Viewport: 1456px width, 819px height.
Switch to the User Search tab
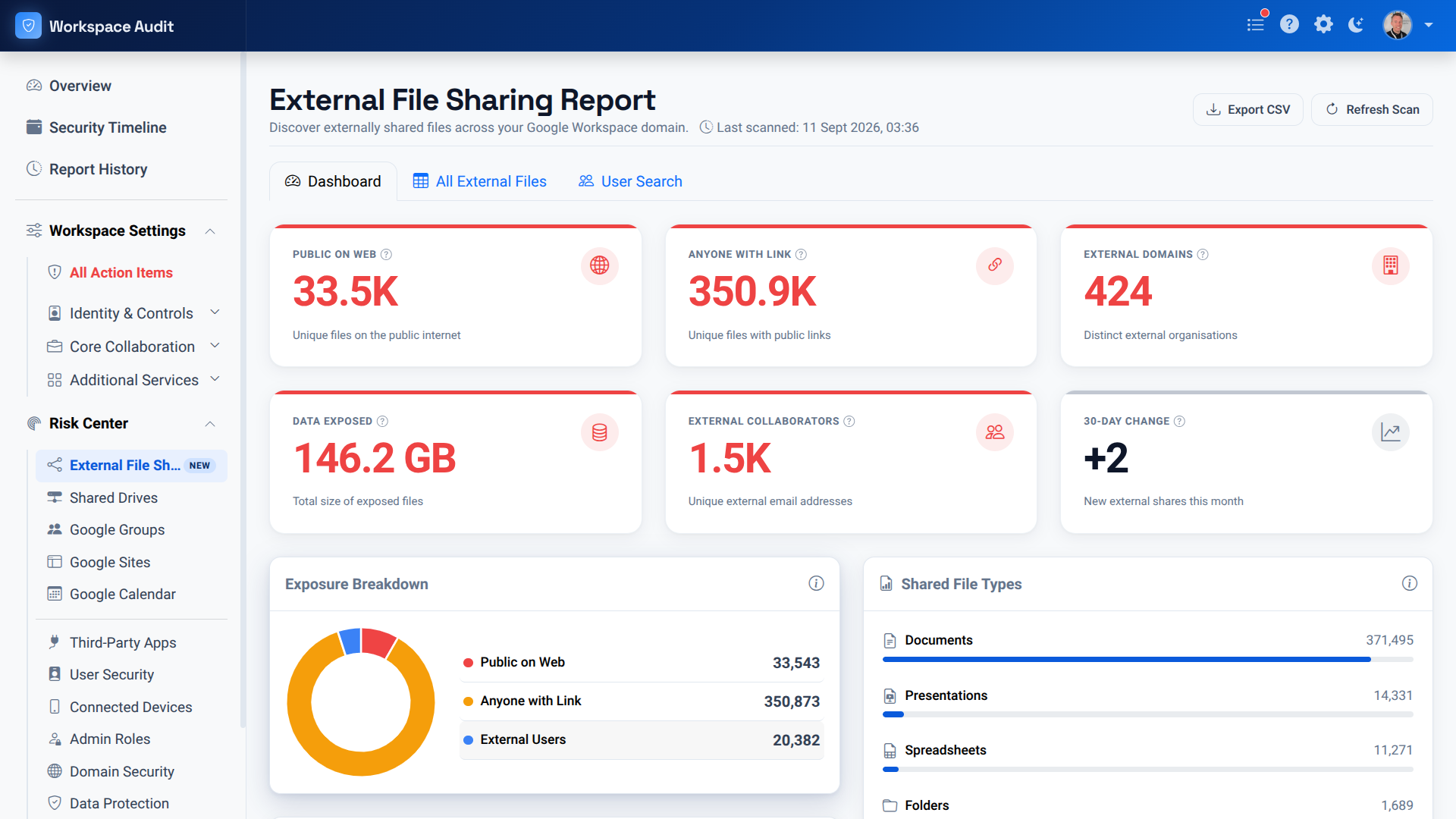(x=630, y=181)
